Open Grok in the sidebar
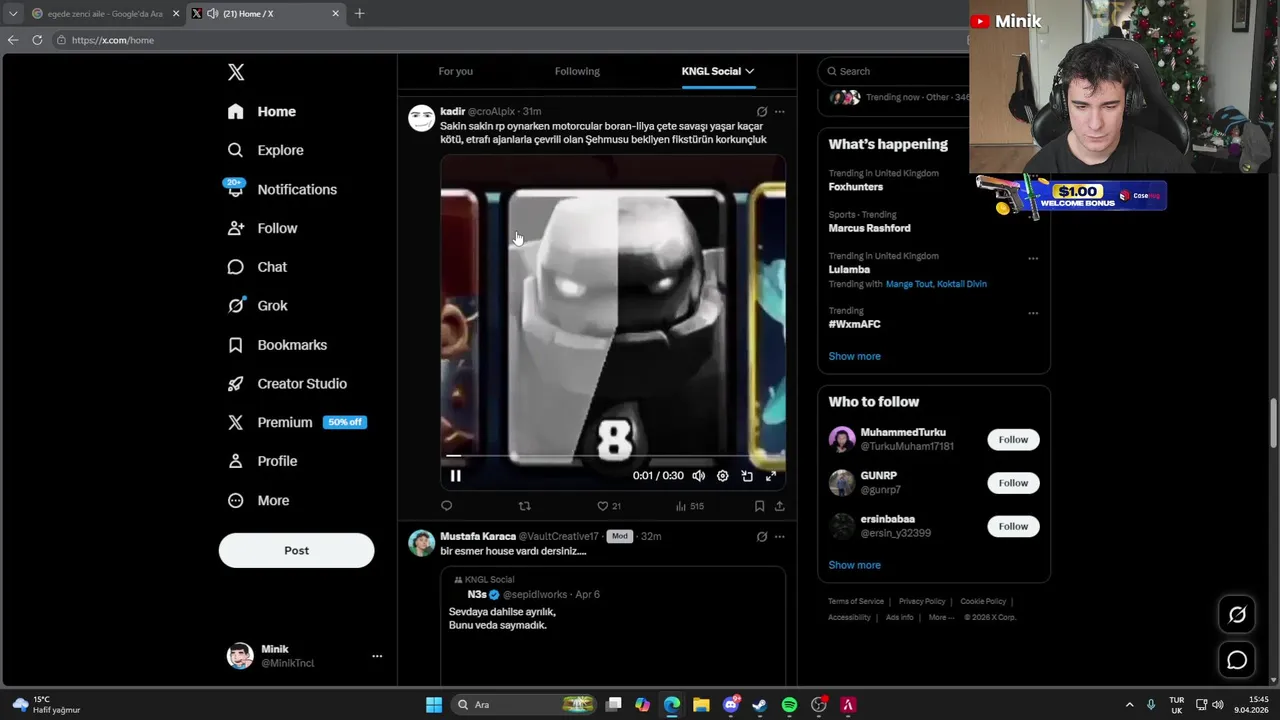1280x720 pixels. click(x=257, y=306)
